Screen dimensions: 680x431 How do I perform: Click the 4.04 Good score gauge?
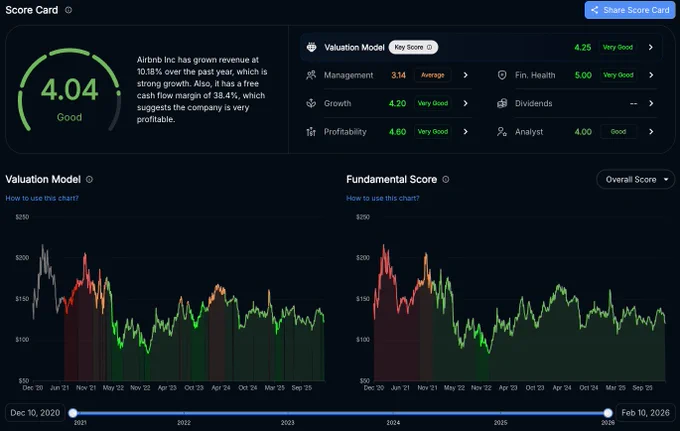(69, 89)
